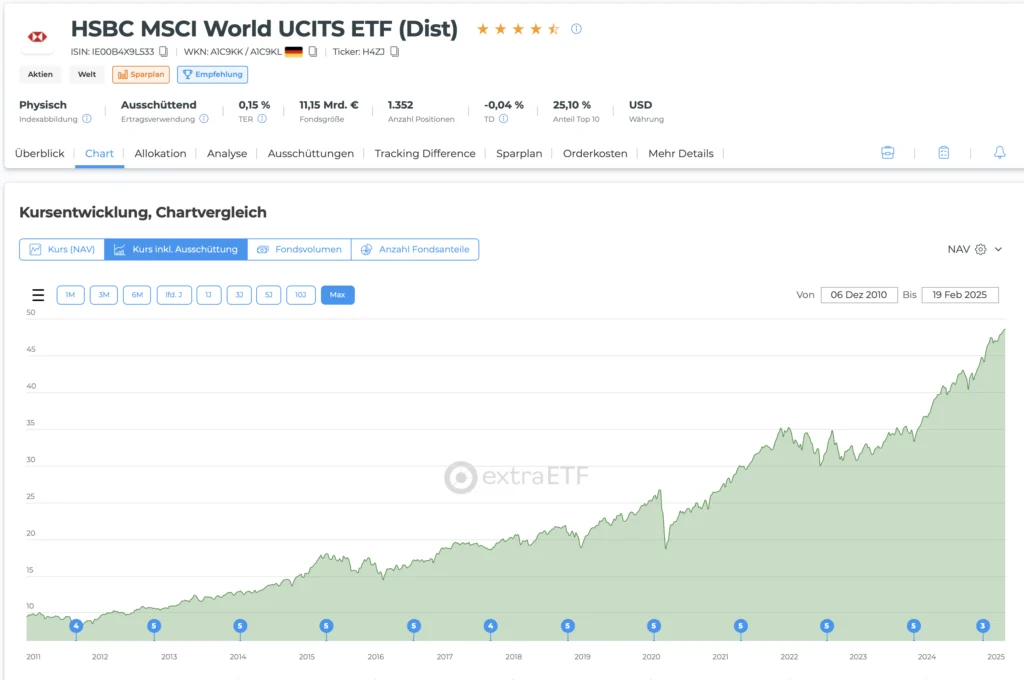Set chart range to 10J
The width and height of the screenshot is (1024, 680).
pos(300,295)
